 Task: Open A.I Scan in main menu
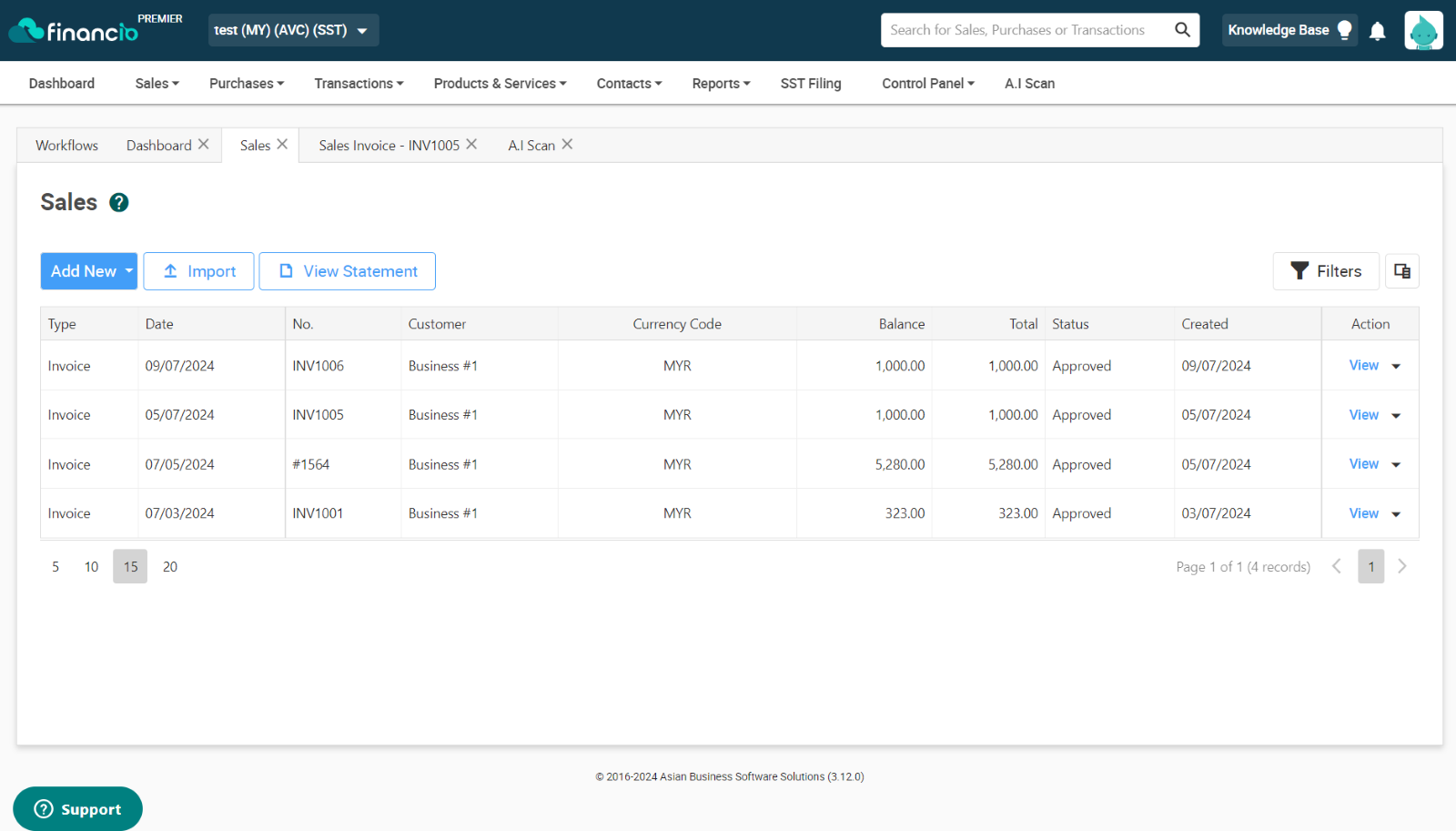1029,83
